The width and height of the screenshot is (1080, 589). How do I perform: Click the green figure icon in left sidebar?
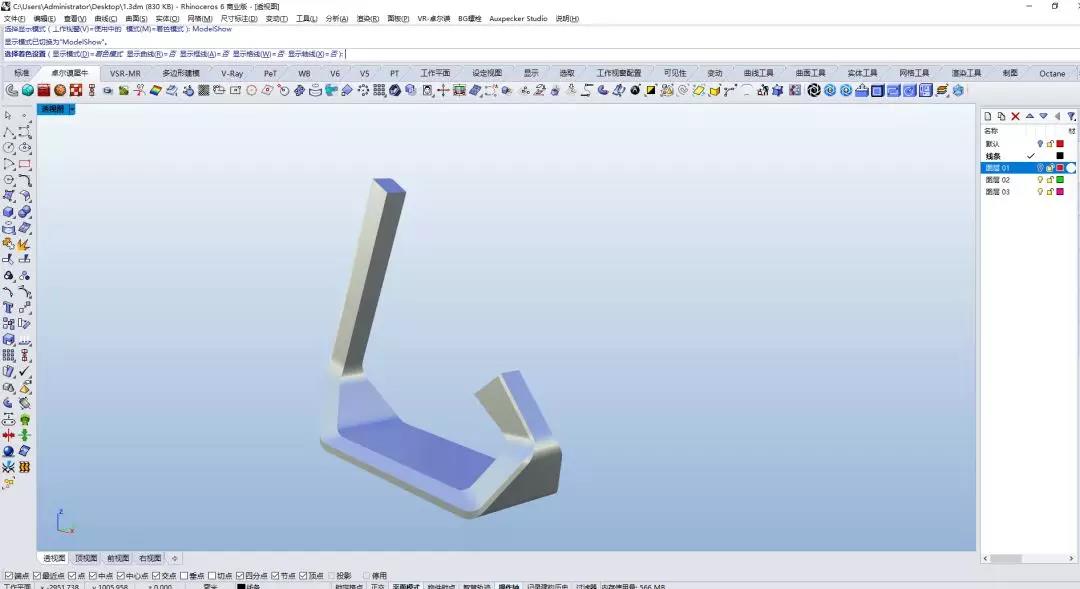[x=25, y=420]
